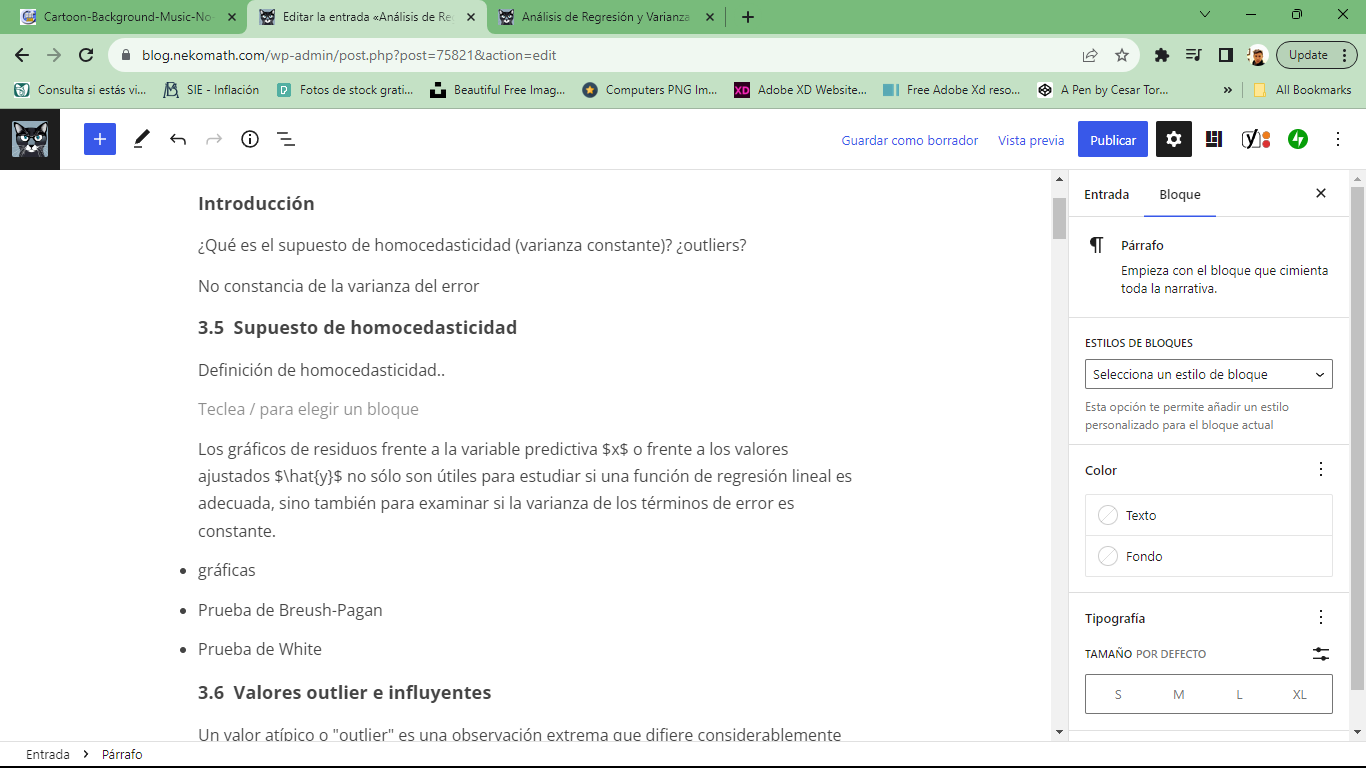Viewport: 1366px width, 768px height.
Task: Switch to the Análisis de Regresión browser tab
Action: (x=605, y=17)
